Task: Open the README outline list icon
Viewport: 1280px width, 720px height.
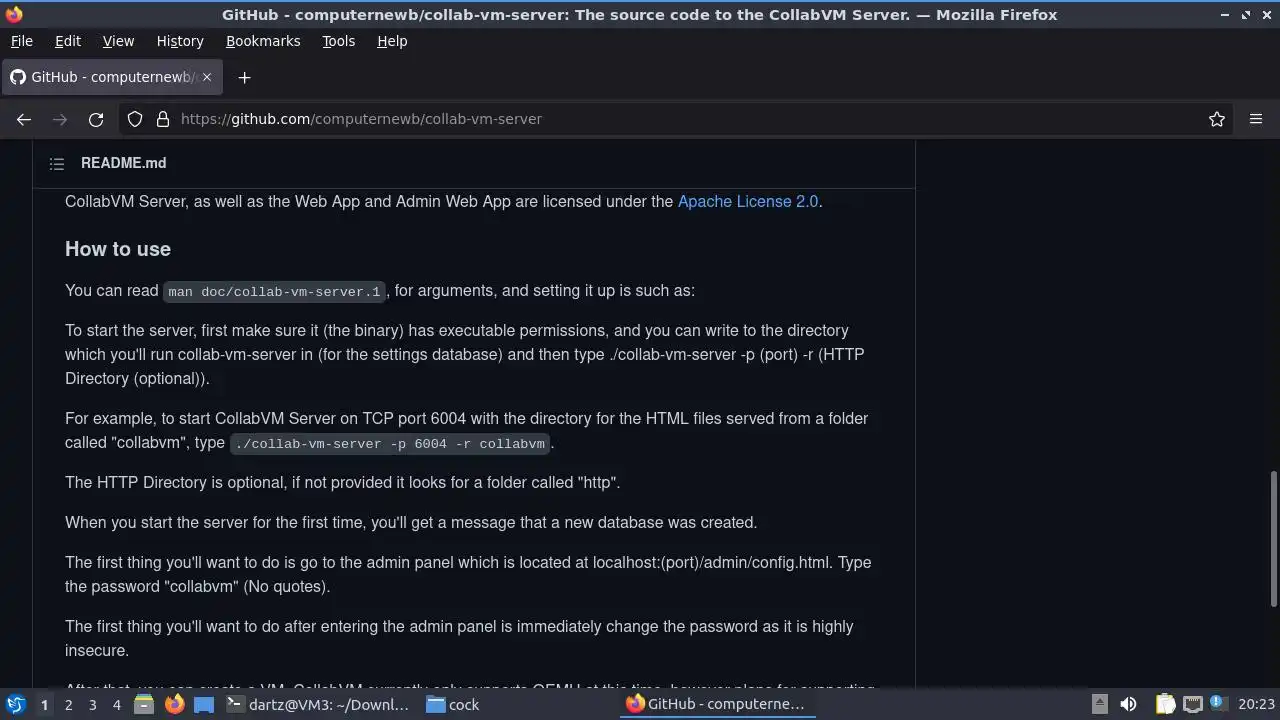Action: (57, 163)
